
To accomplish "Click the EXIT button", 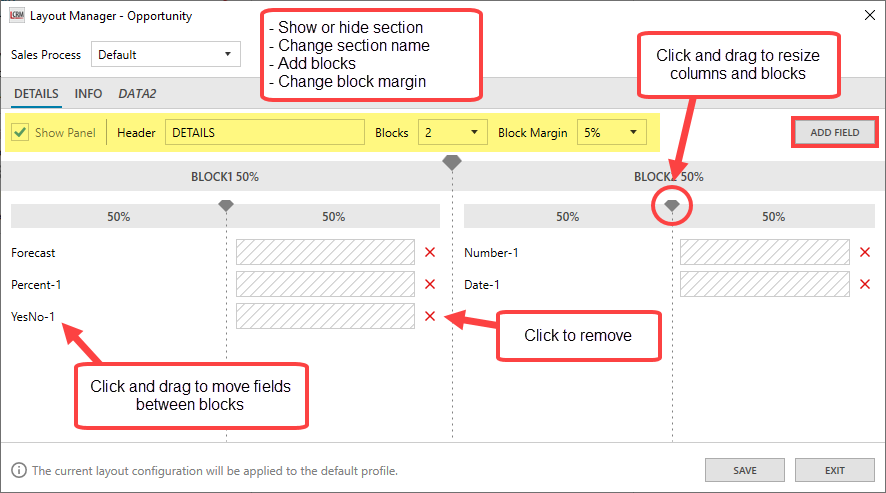I will click(834, 470).
